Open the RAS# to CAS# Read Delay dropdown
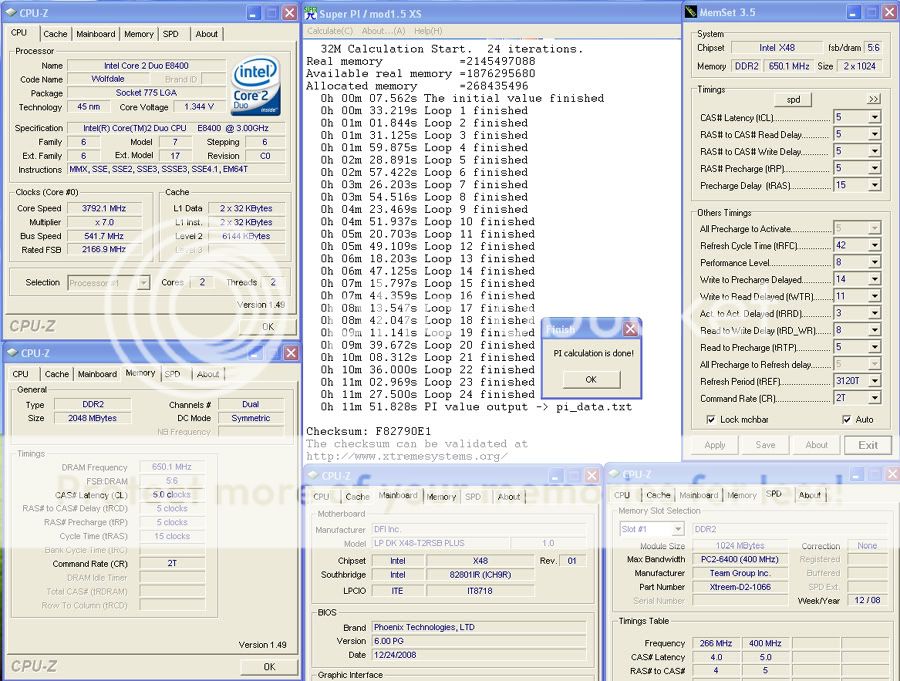900x681 pixels. (874, 134)
